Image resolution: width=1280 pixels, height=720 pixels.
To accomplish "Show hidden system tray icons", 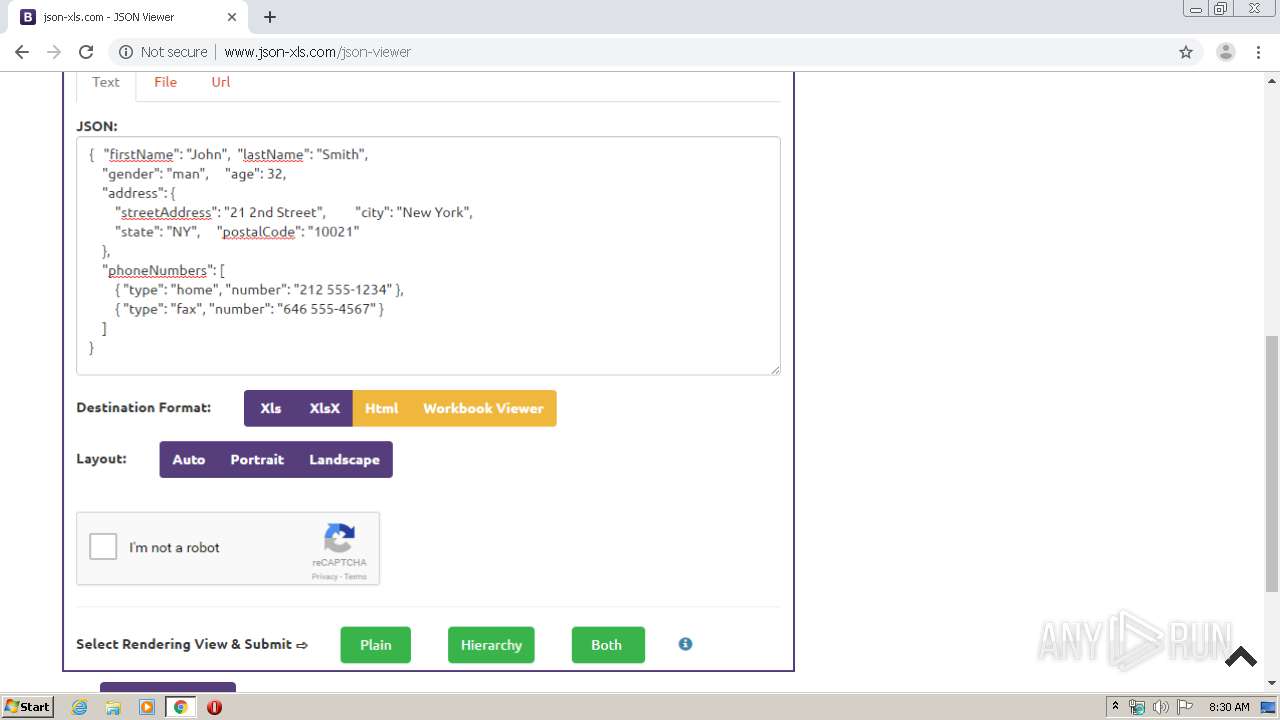I will click(1116, 707).
